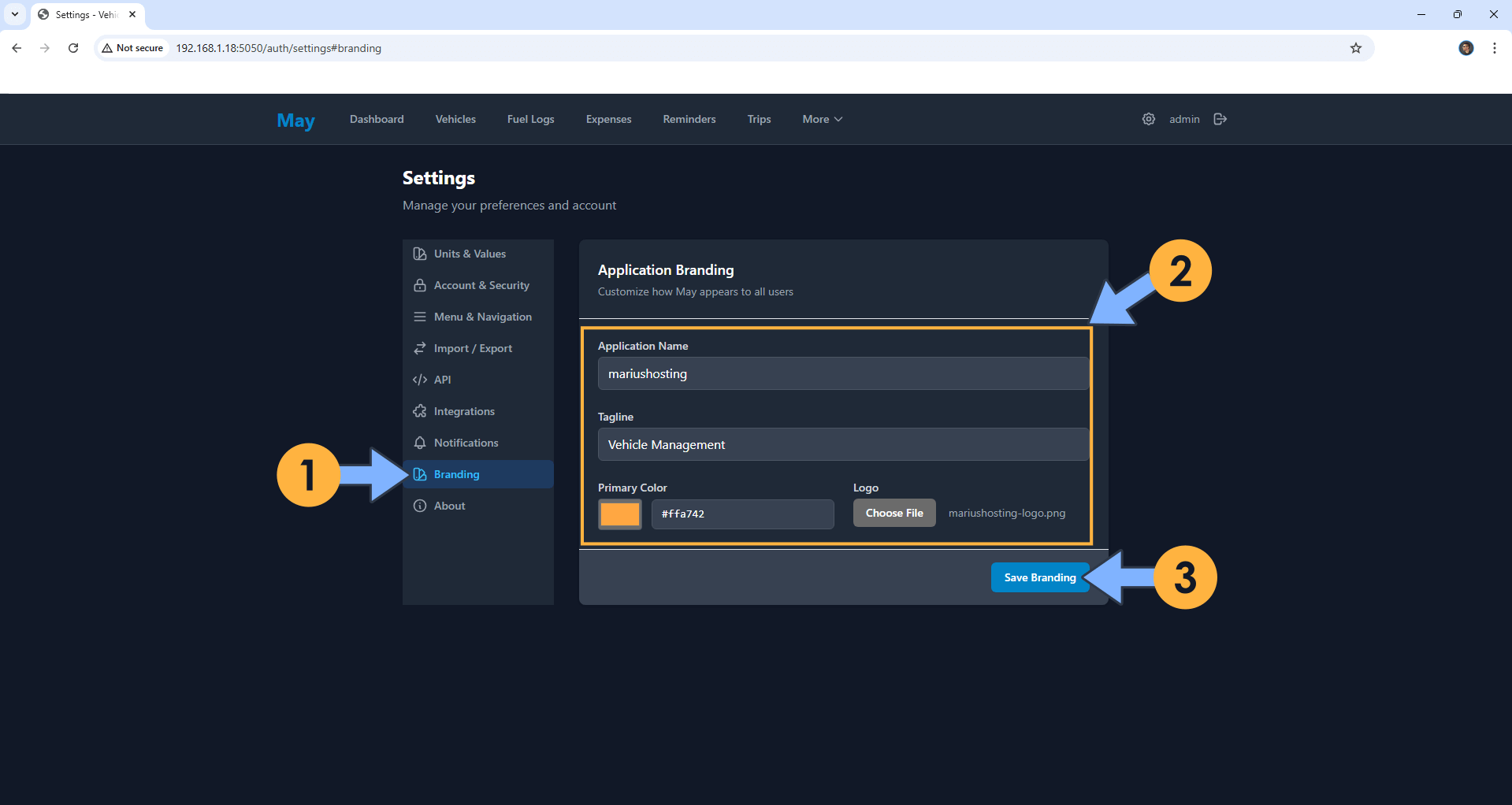Click the Save Branding button
The width and height of the screenshot is (1512, 805).
click(1039, 577)
